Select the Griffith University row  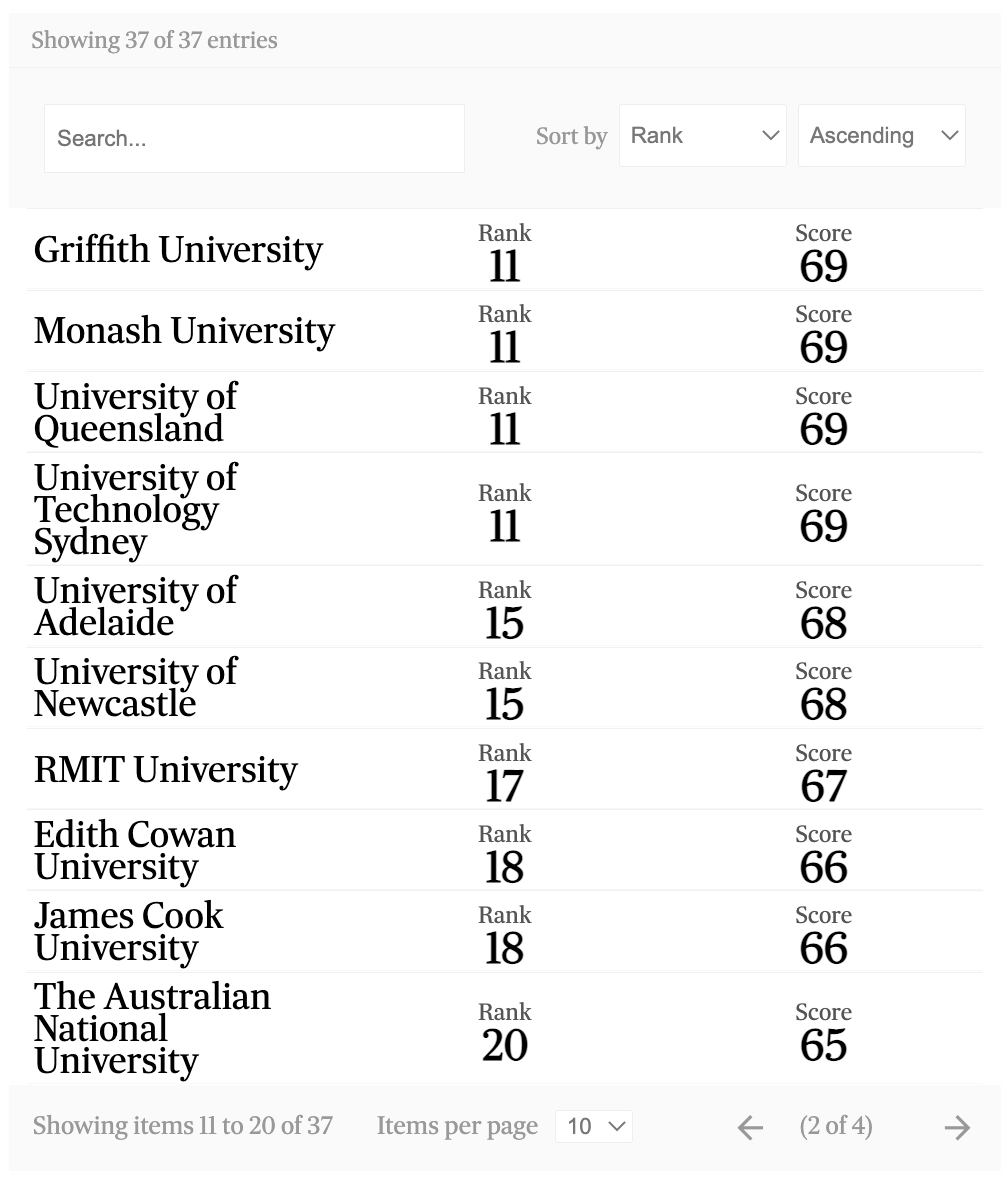tap(179, 250)
